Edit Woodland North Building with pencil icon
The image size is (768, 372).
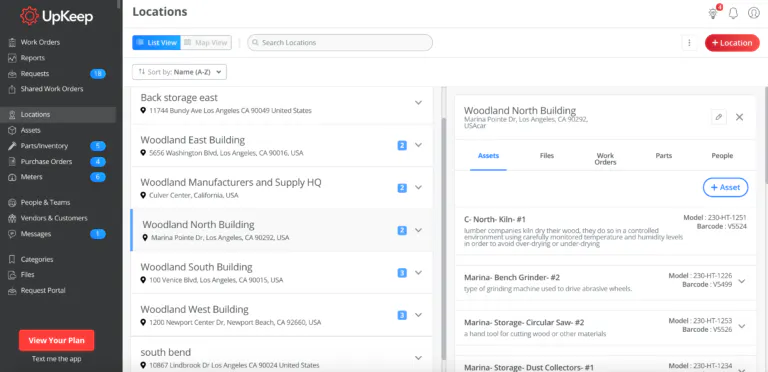[719, 117]
